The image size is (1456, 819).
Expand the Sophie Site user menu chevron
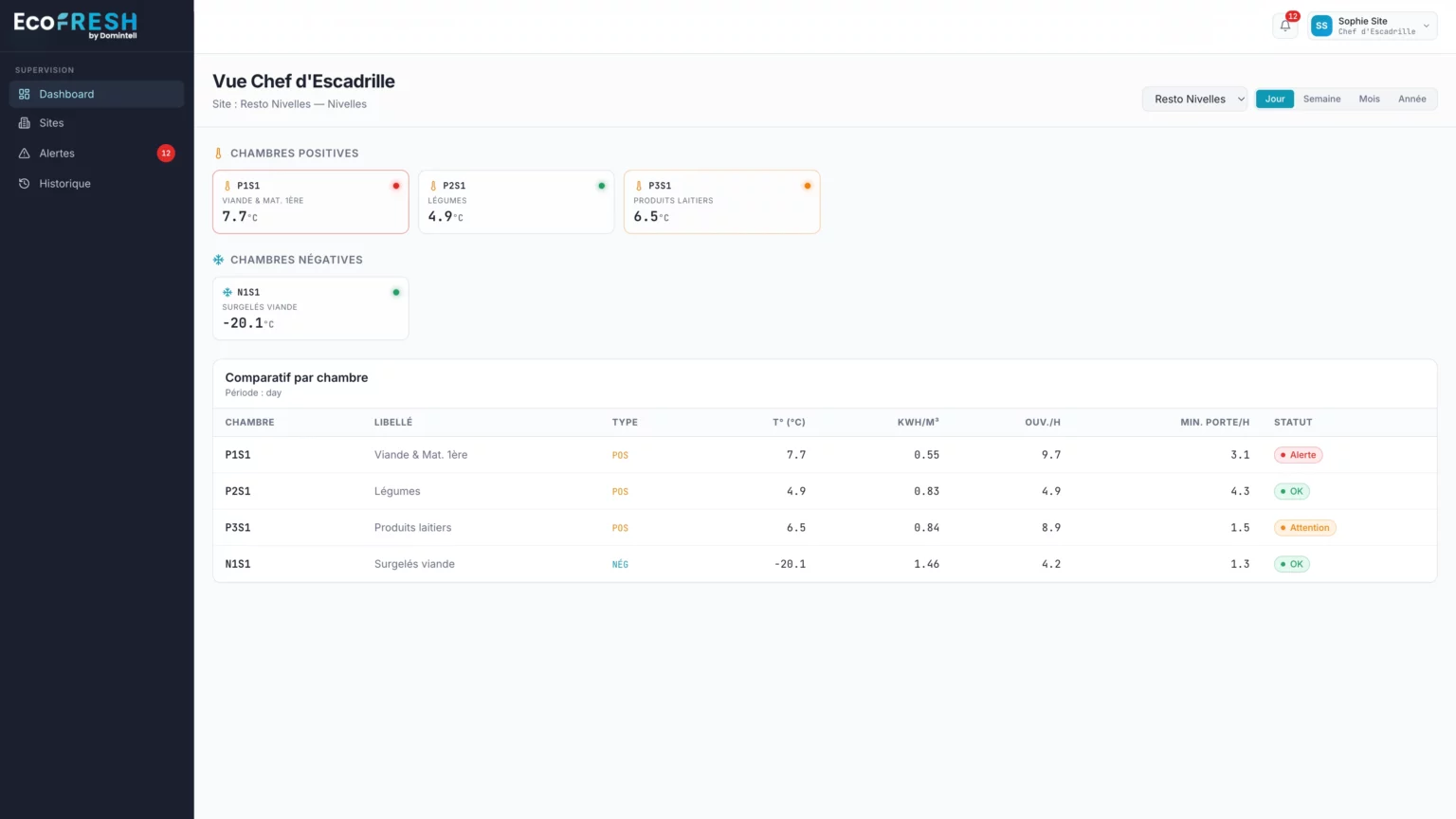click(x=1426, y=26)
